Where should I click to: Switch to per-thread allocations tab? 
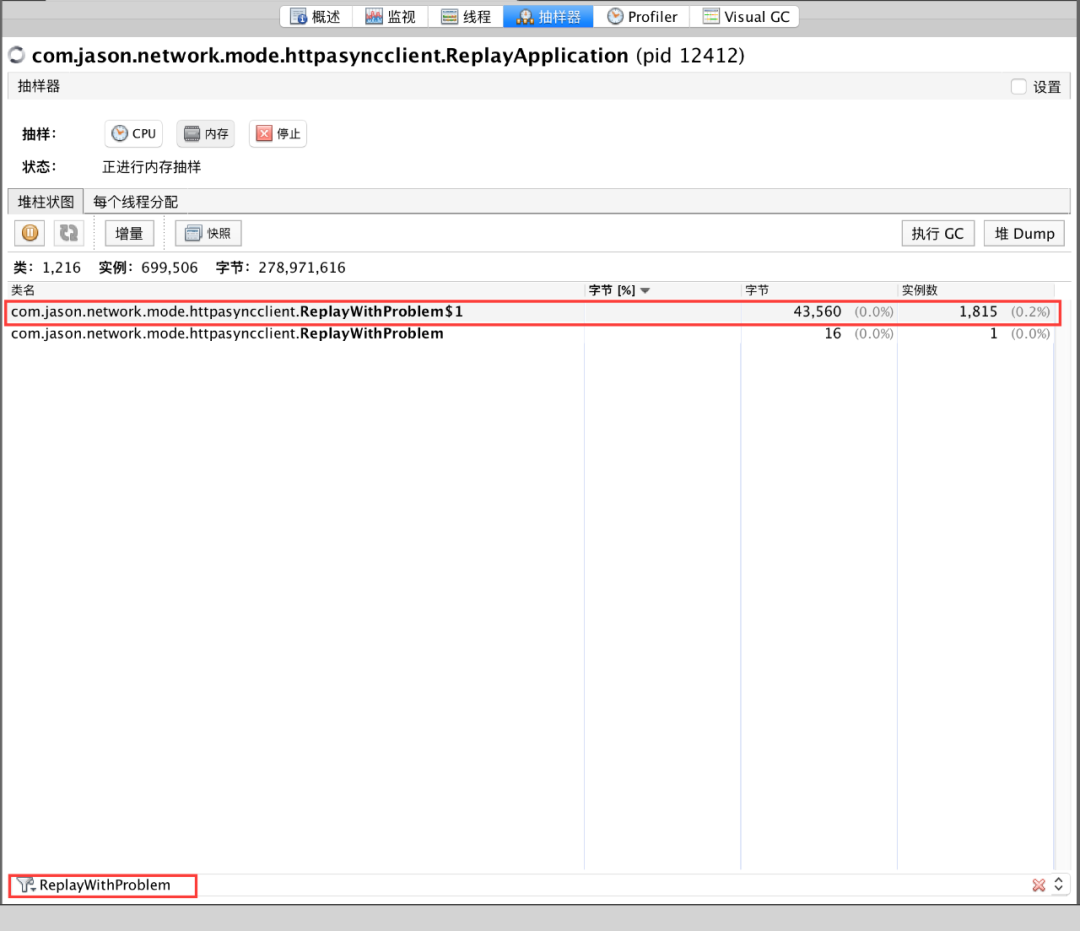[136, 201]
